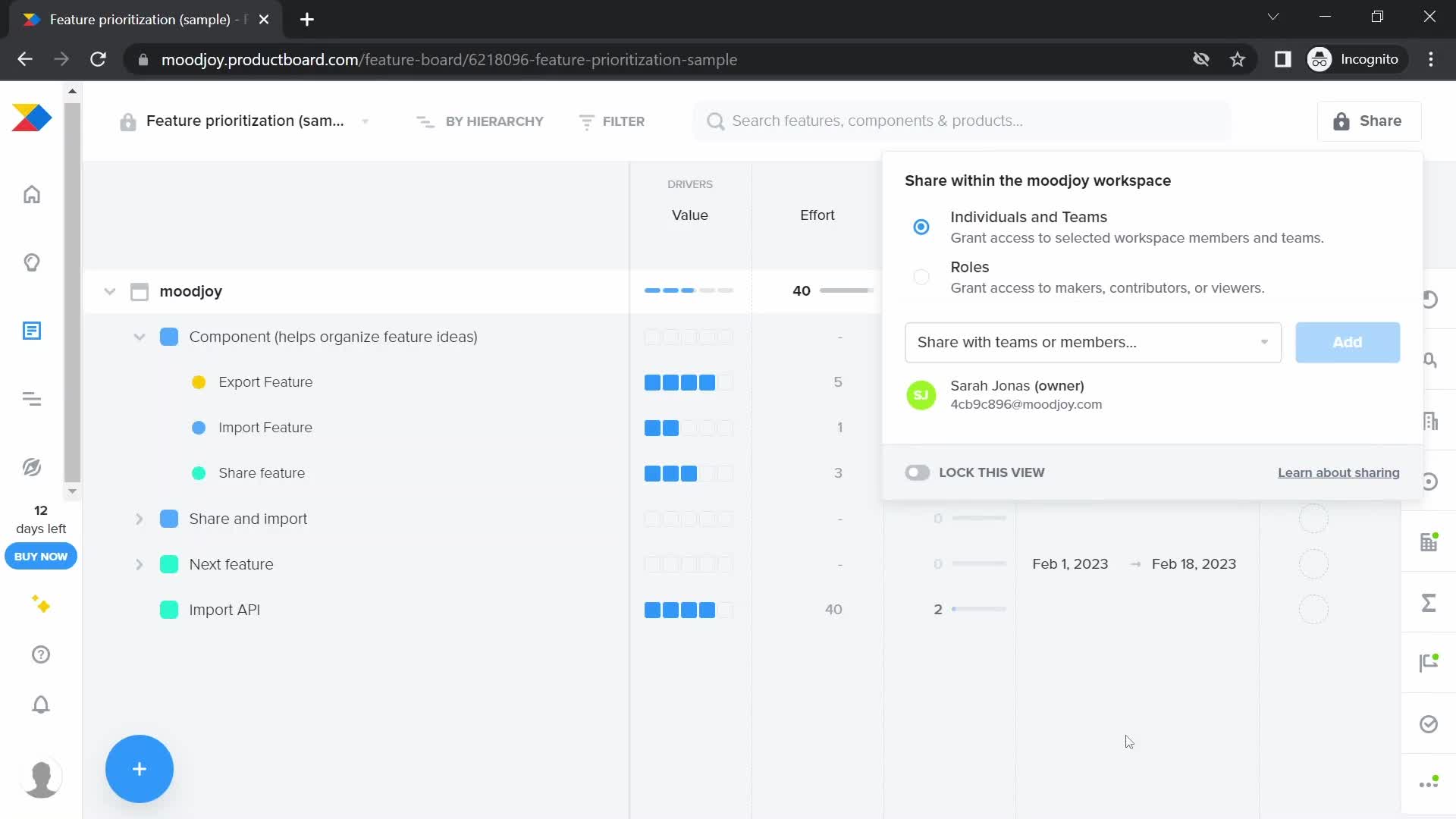Go back with browser back arrow
The image size is (1456, 819).
pos(25,59)
